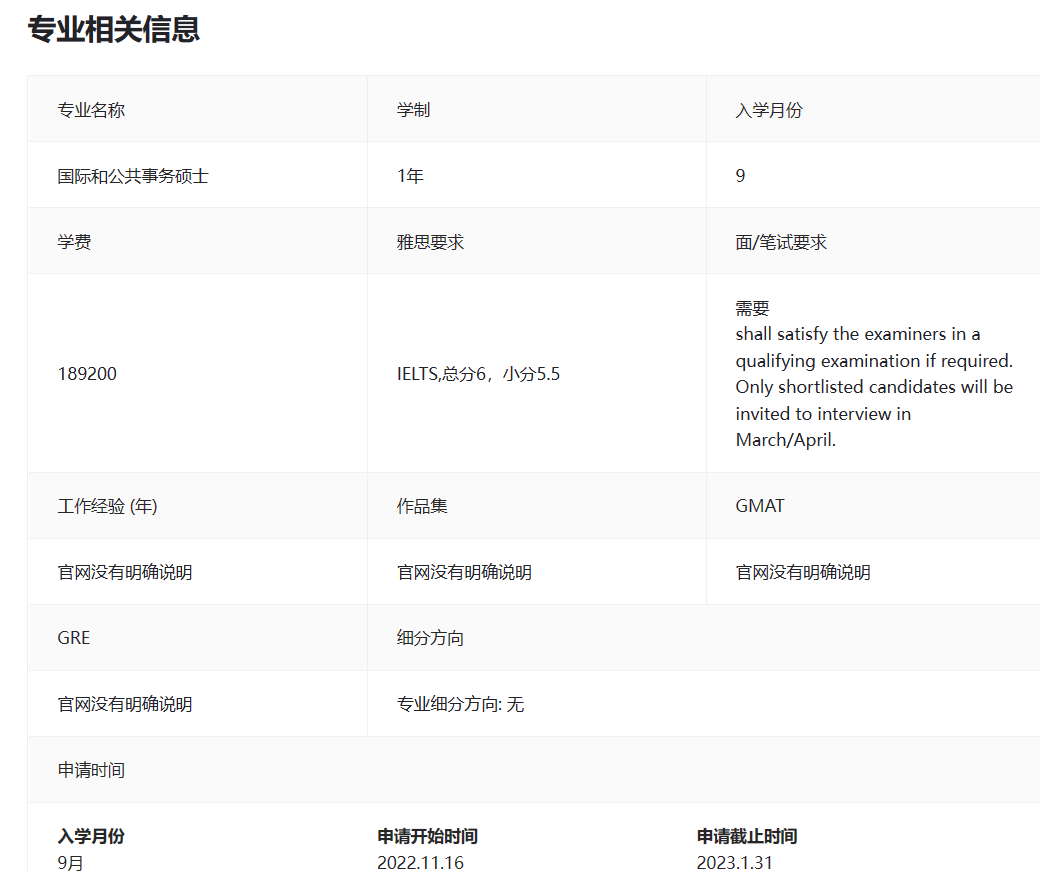This screenshot has height=873, width=1040.
Task: Select the 专业名称 header cell
Action: coord(91,110)
